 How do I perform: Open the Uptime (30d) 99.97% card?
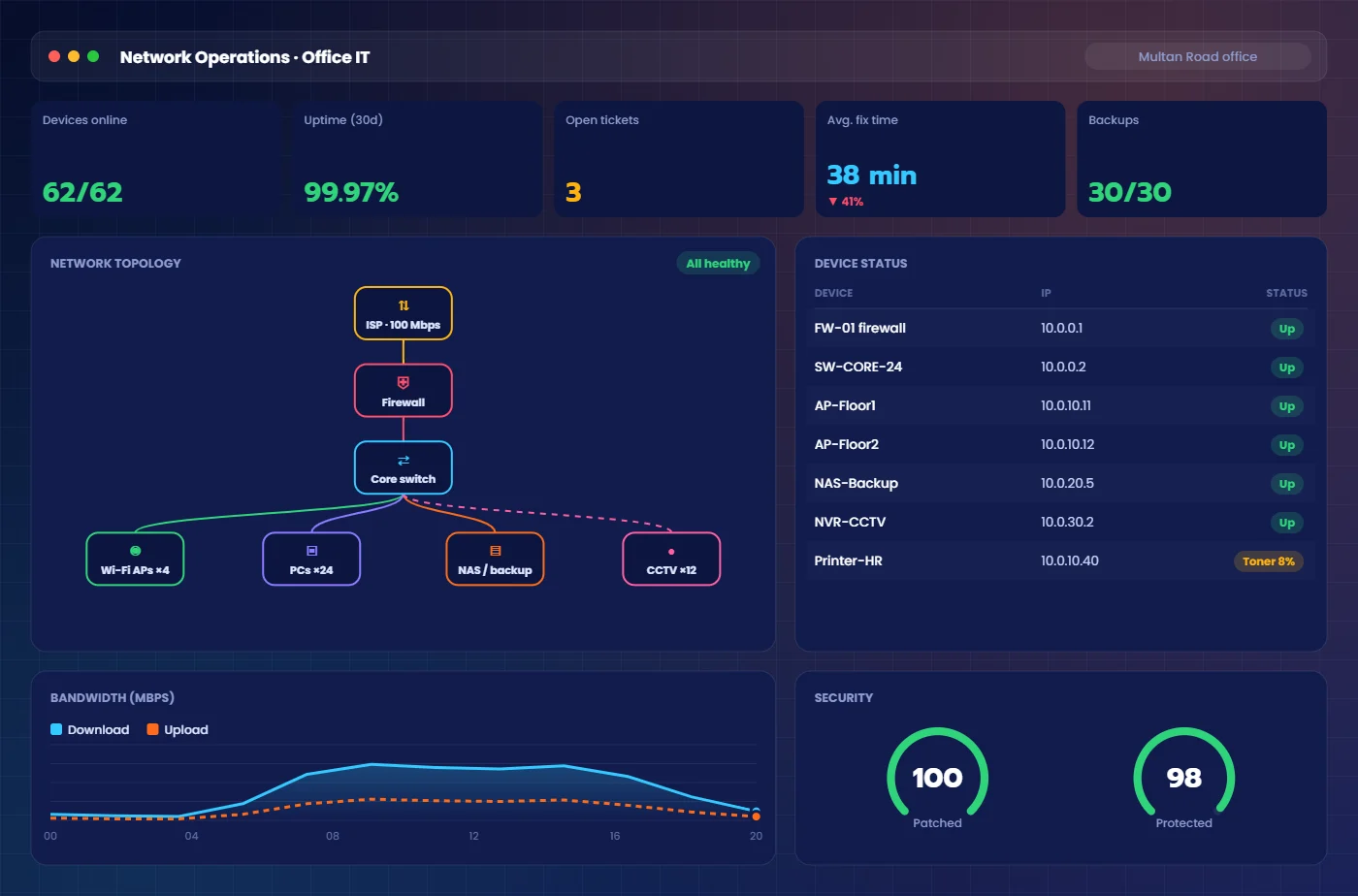pyautogui.click(x=417, y=159)
